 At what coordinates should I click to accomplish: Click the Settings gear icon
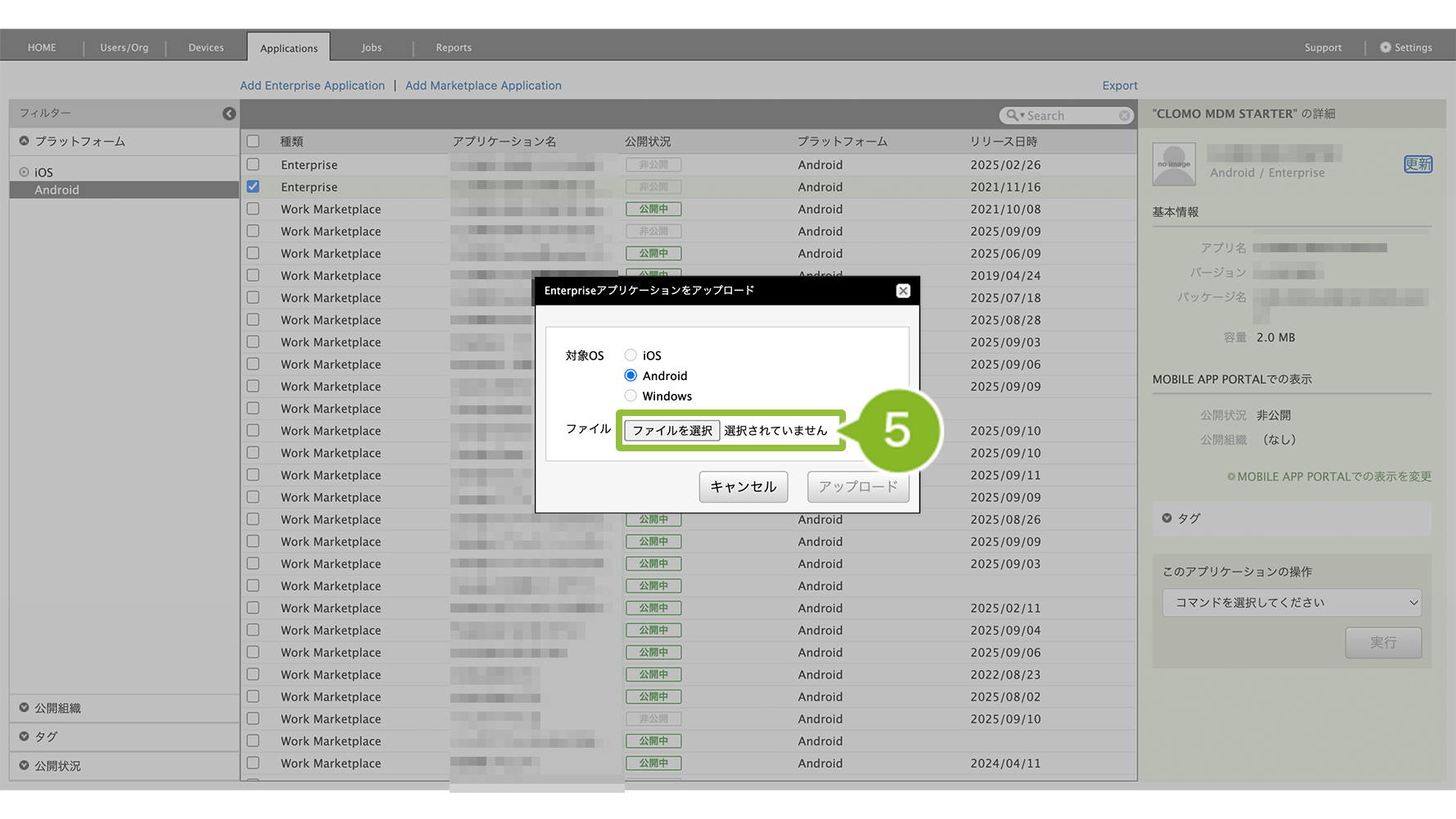click(1386, 48)
